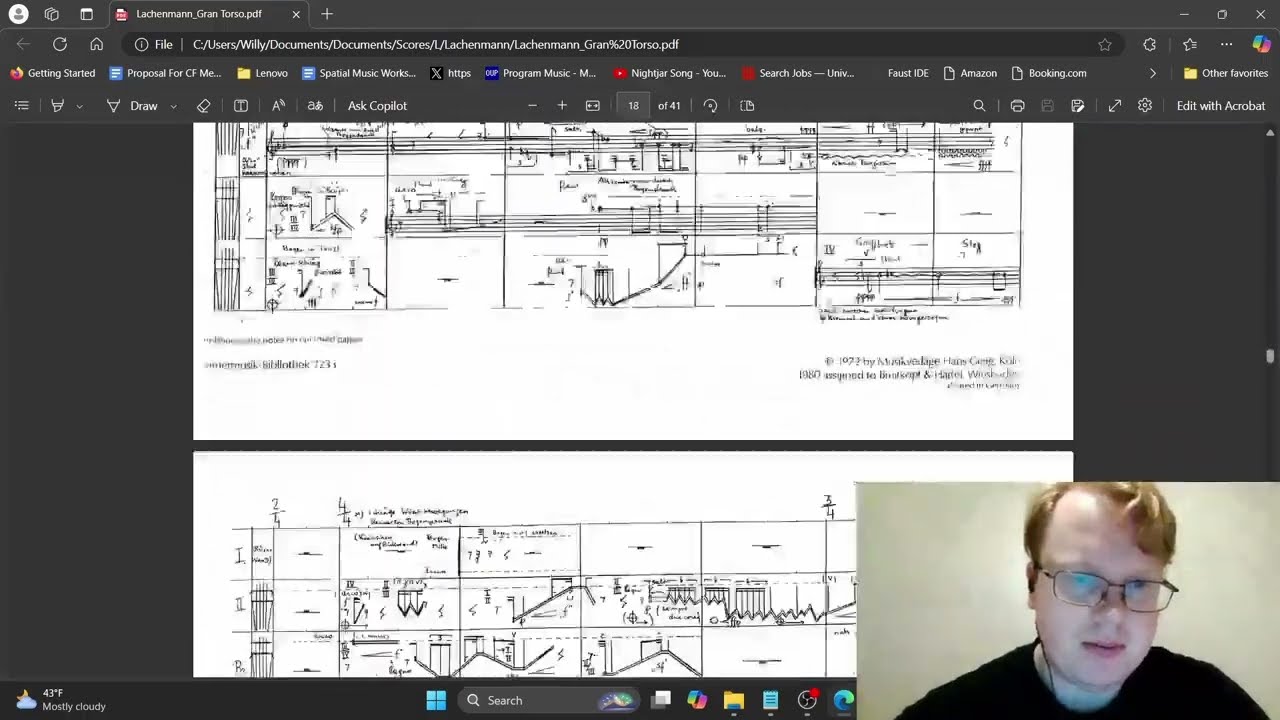The height and width of the screenshot is (720, 1280).
Task: Select the Erase tool
Action: click(x=204, y=105)
